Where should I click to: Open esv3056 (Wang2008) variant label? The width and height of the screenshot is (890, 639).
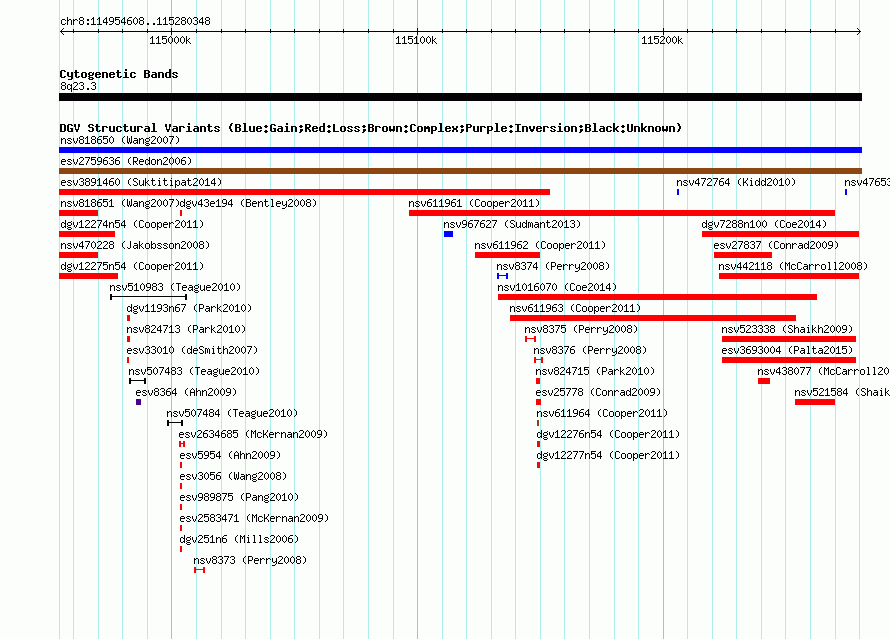point(233,476)
